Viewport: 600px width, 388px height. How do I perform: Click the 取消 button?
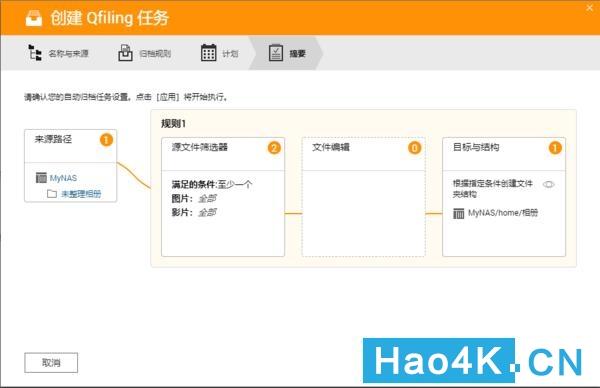point(51,362)
